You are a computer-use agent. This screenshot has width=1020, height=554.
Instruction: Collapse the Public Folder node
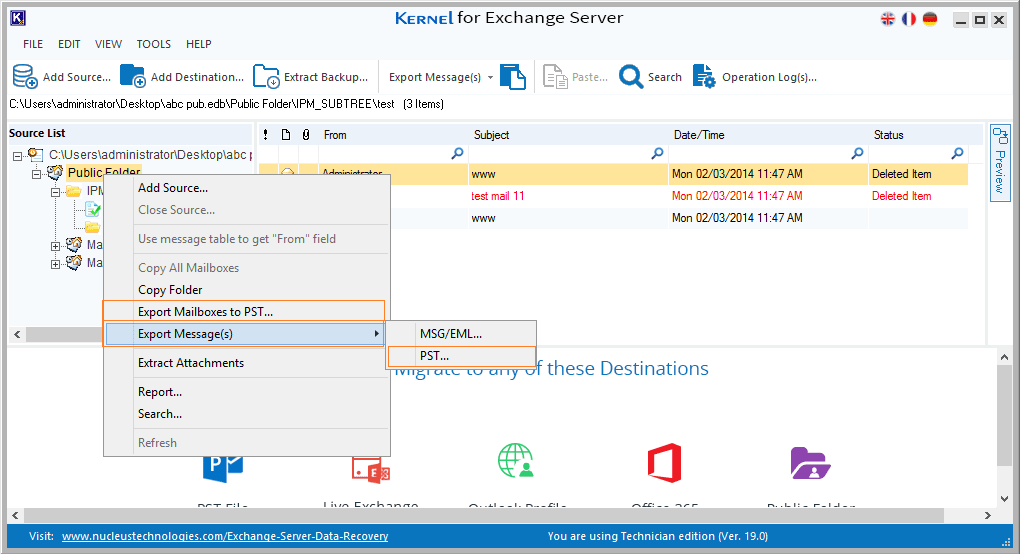coord(36,174)
